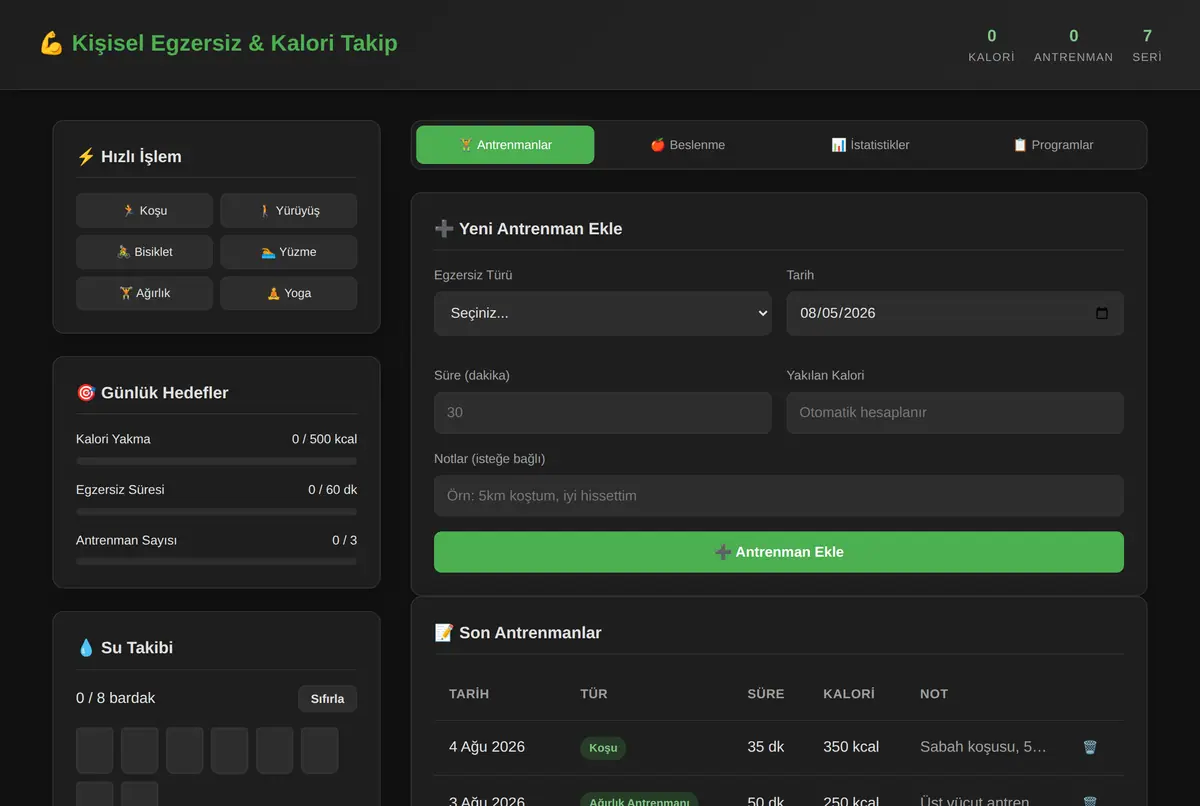Click the TÜR column header
Image resolution: width=1200 pixels, height=806 pixels.
tap(594, 694)
